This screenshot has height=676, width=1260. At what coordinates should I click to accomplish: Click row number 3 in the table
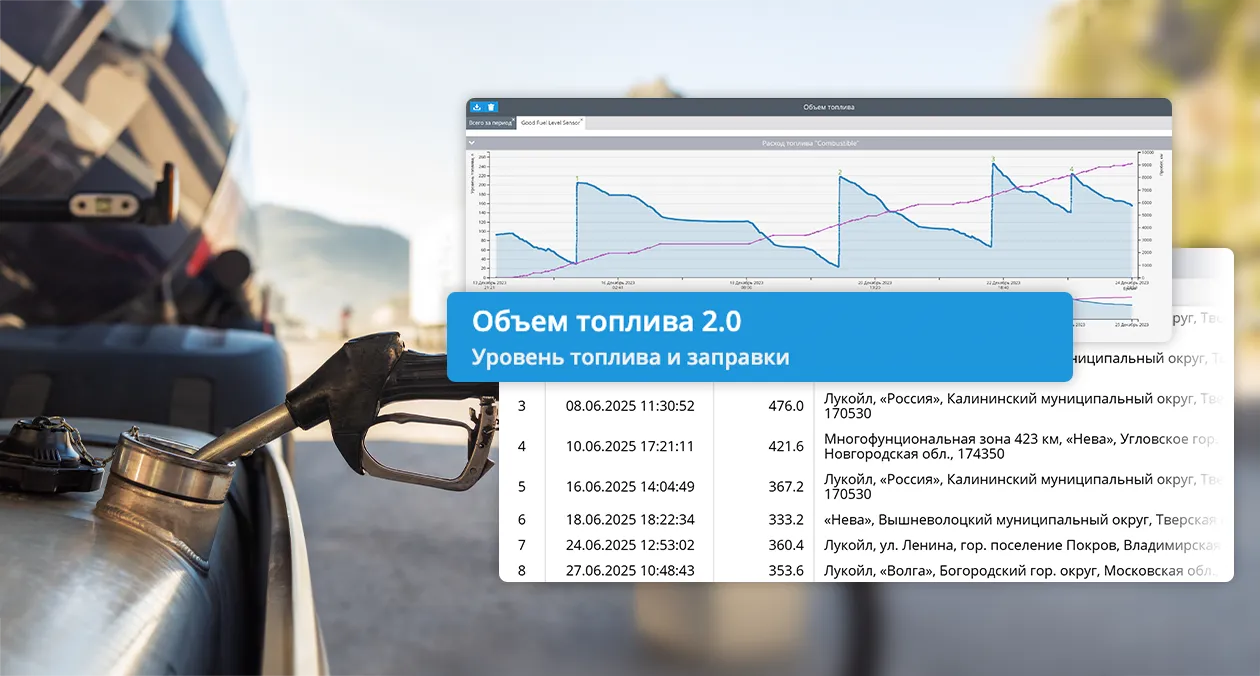[521, 406]
